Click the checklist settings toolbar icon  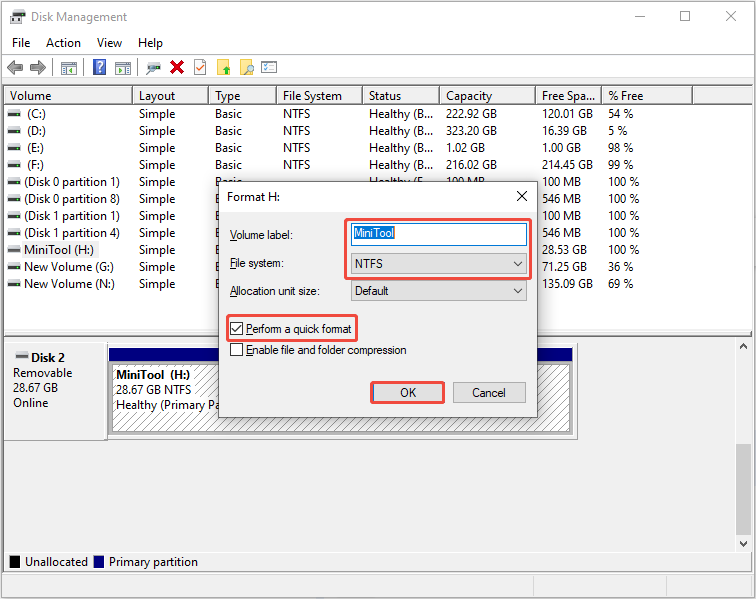(x=269, y=67)
